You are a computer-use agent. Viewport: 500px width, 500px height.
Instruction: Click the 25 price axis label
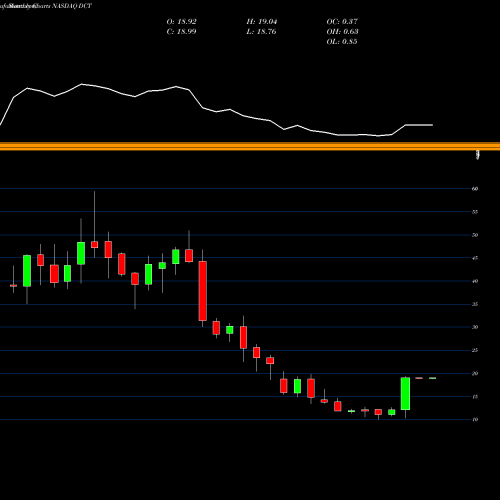point(475,350)
